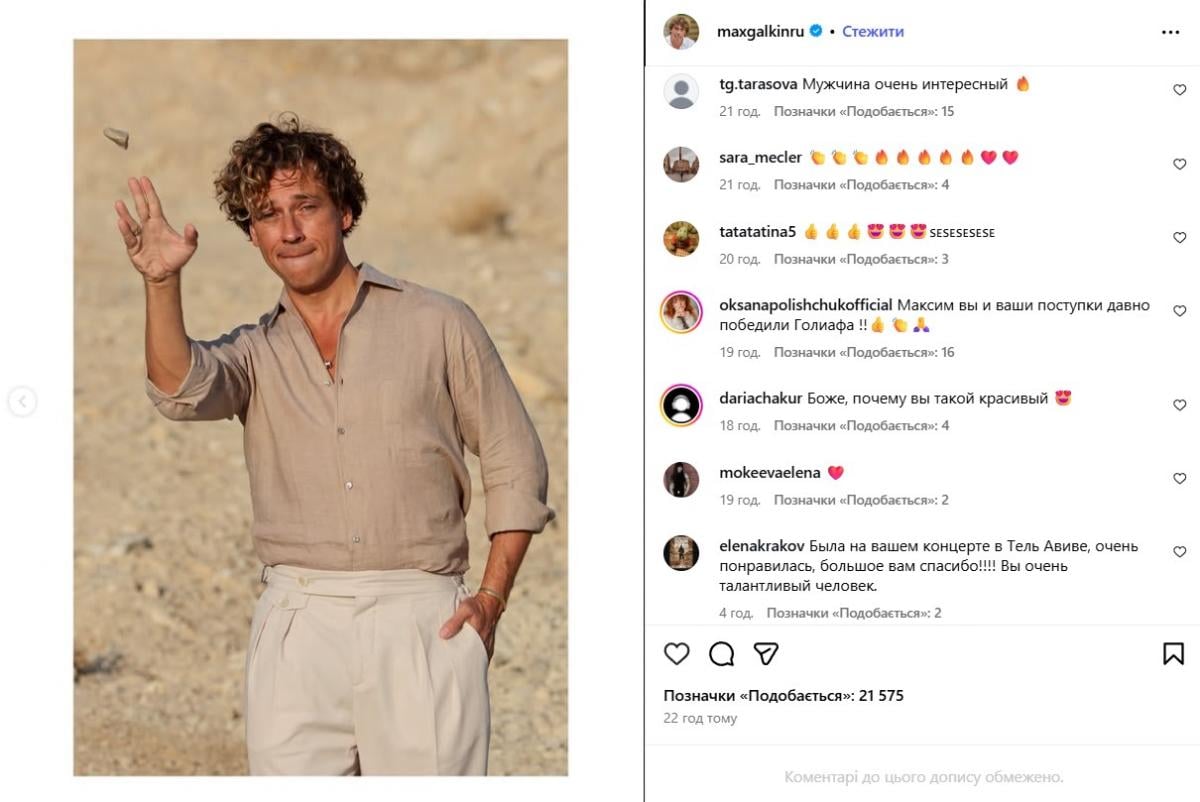1200x802 pixels.
Task: Save the post with the bookmark icon
Action: [x=1173, y=654]
